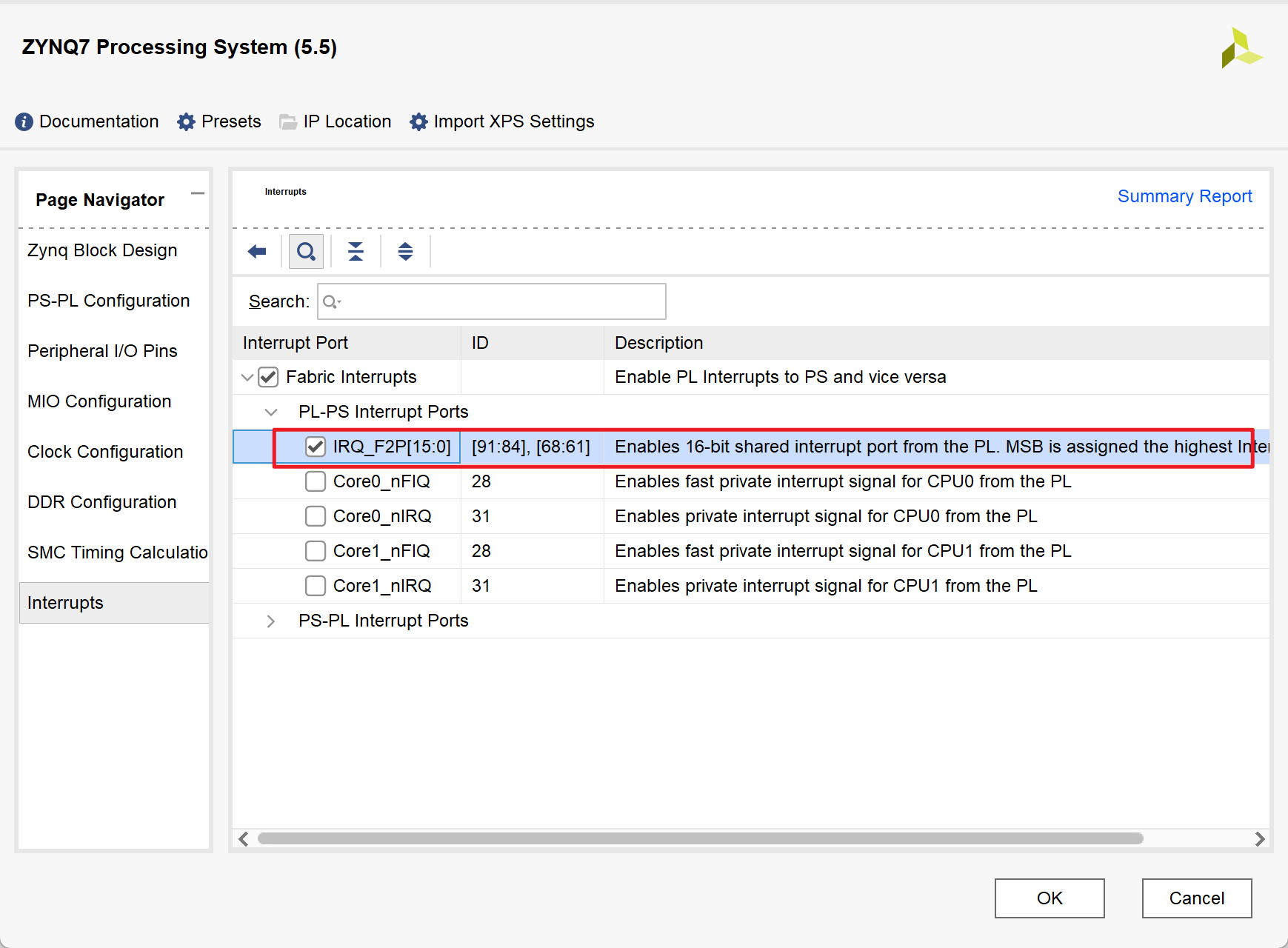Click the Expand All toolbar icon
The height and width of the screenshot is (948, 1288).
(405, 252)
